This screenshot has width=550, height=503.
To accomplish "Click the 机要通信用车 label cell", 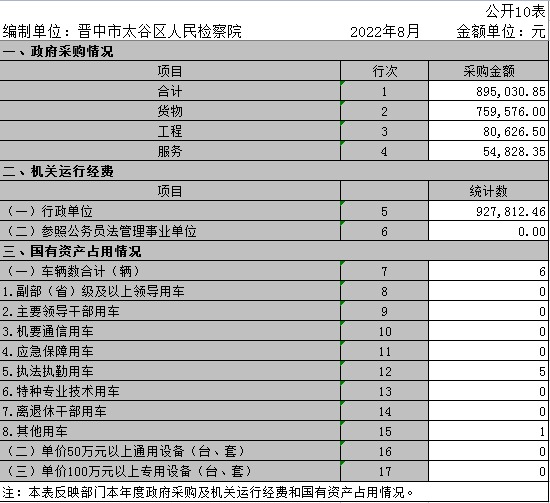I will 170,331.
